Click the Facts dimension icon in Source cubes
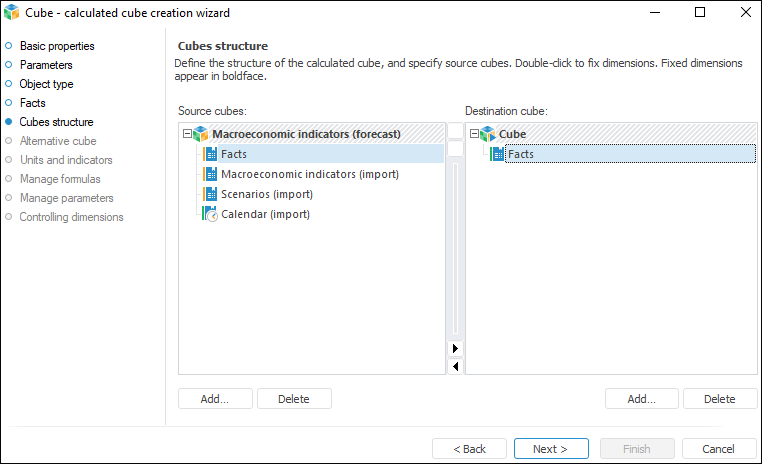The width and height of the screenshot is (762, 464). (211, 154)
